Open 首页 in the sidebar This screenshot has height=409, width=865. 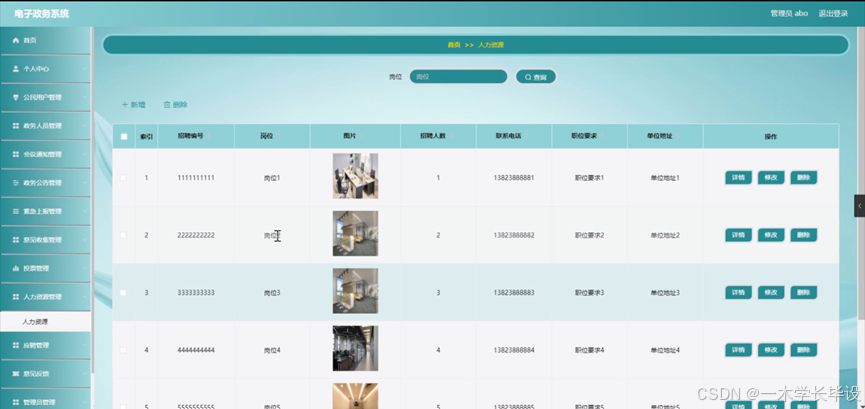click(x=45, y=41)
